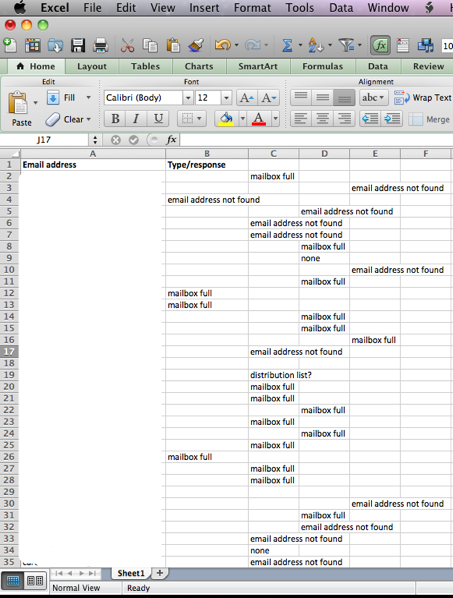Increase indent icon

(x=392, y=119)
